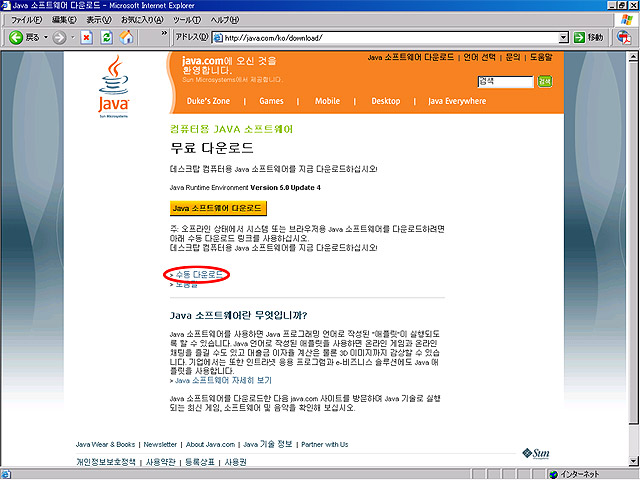This screenshot has height=480, width=640.
Task: Click the vertical scrollbar down arrow
Action: coord(633,461)
